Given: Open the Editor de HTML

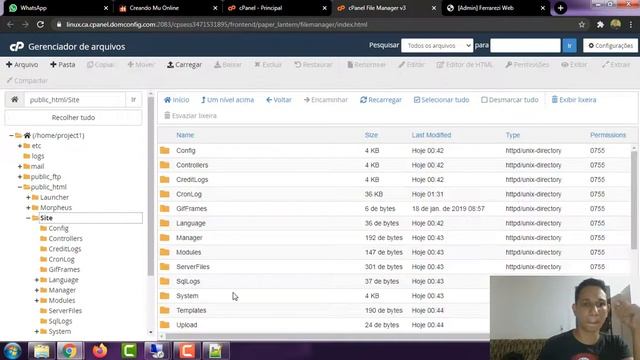Looking at the screenshot, I should pos(464,64).
